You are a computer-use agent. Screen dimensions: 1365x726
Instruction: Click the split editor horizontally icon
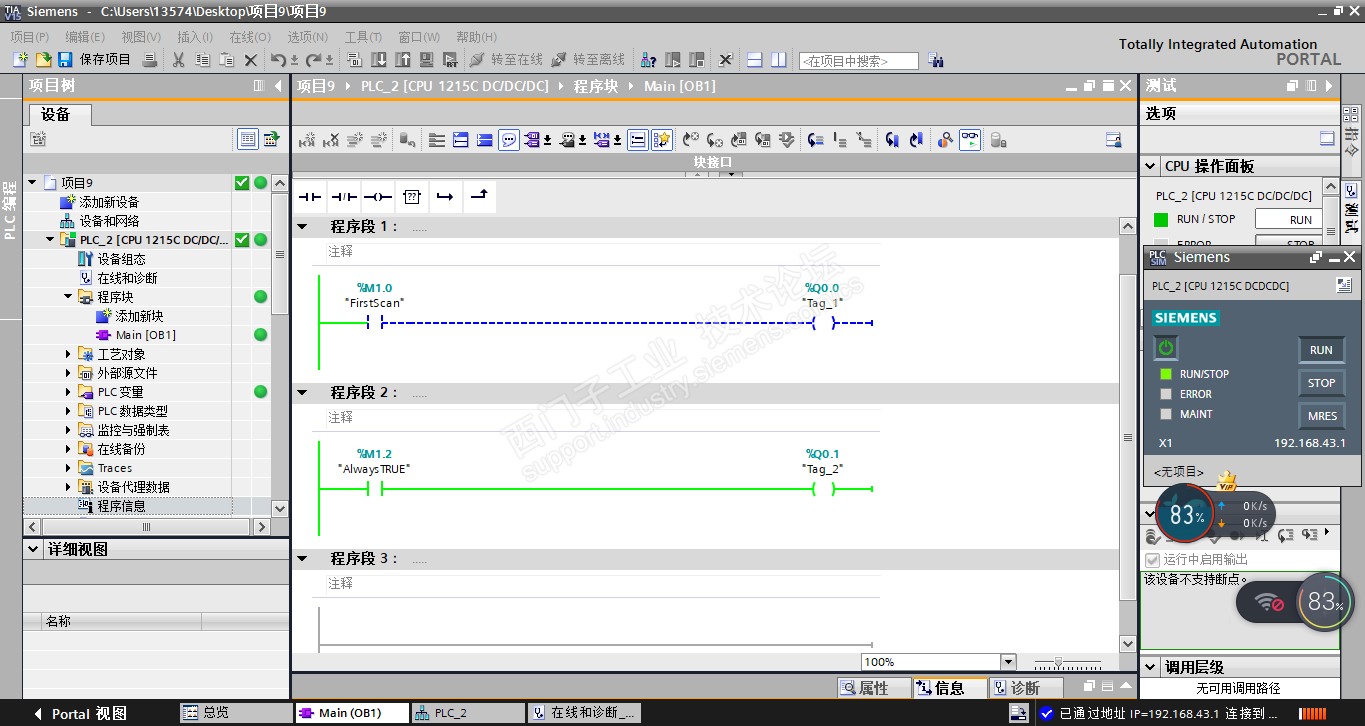755,60
